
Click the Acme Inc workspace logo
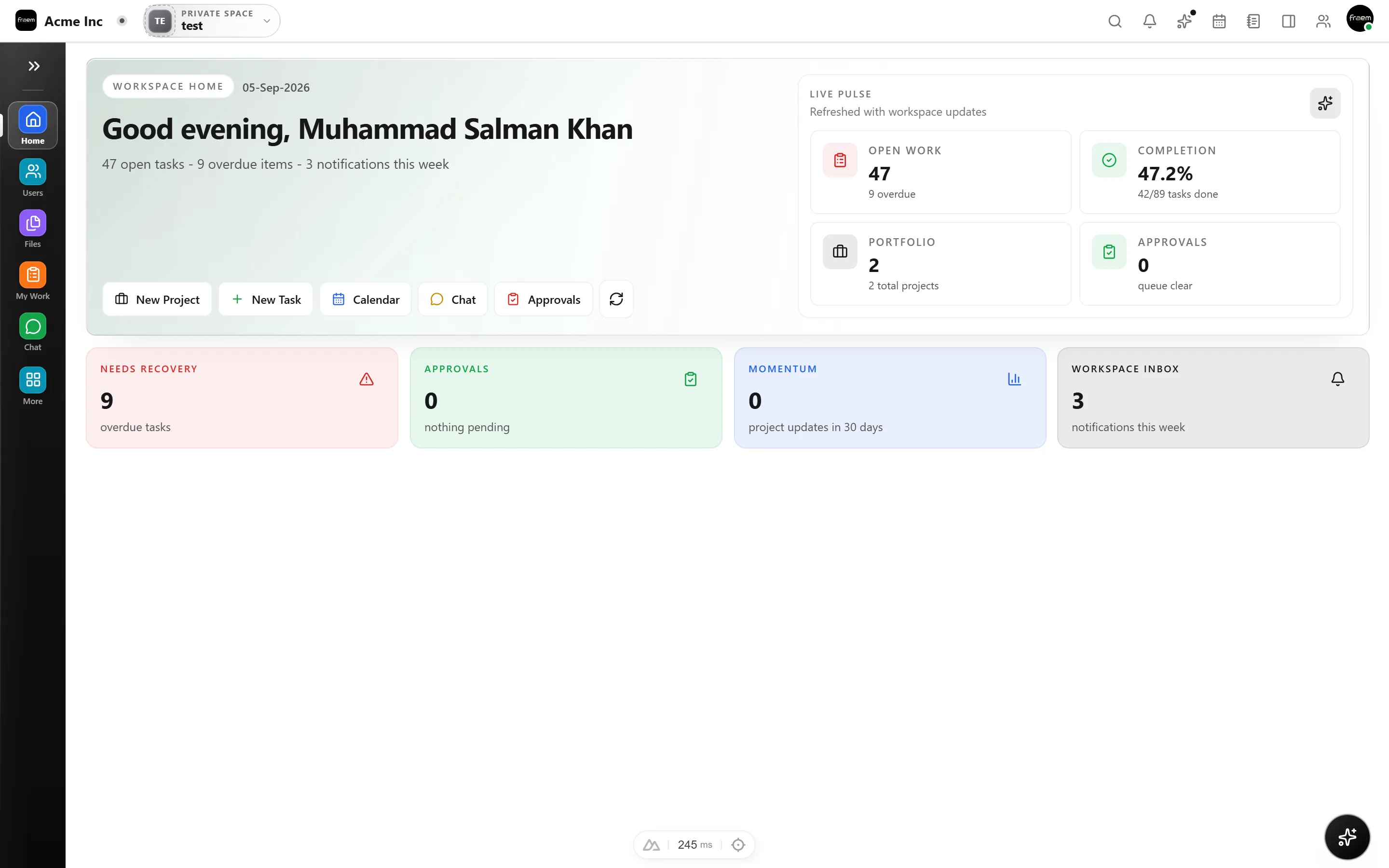click(26, 21)
